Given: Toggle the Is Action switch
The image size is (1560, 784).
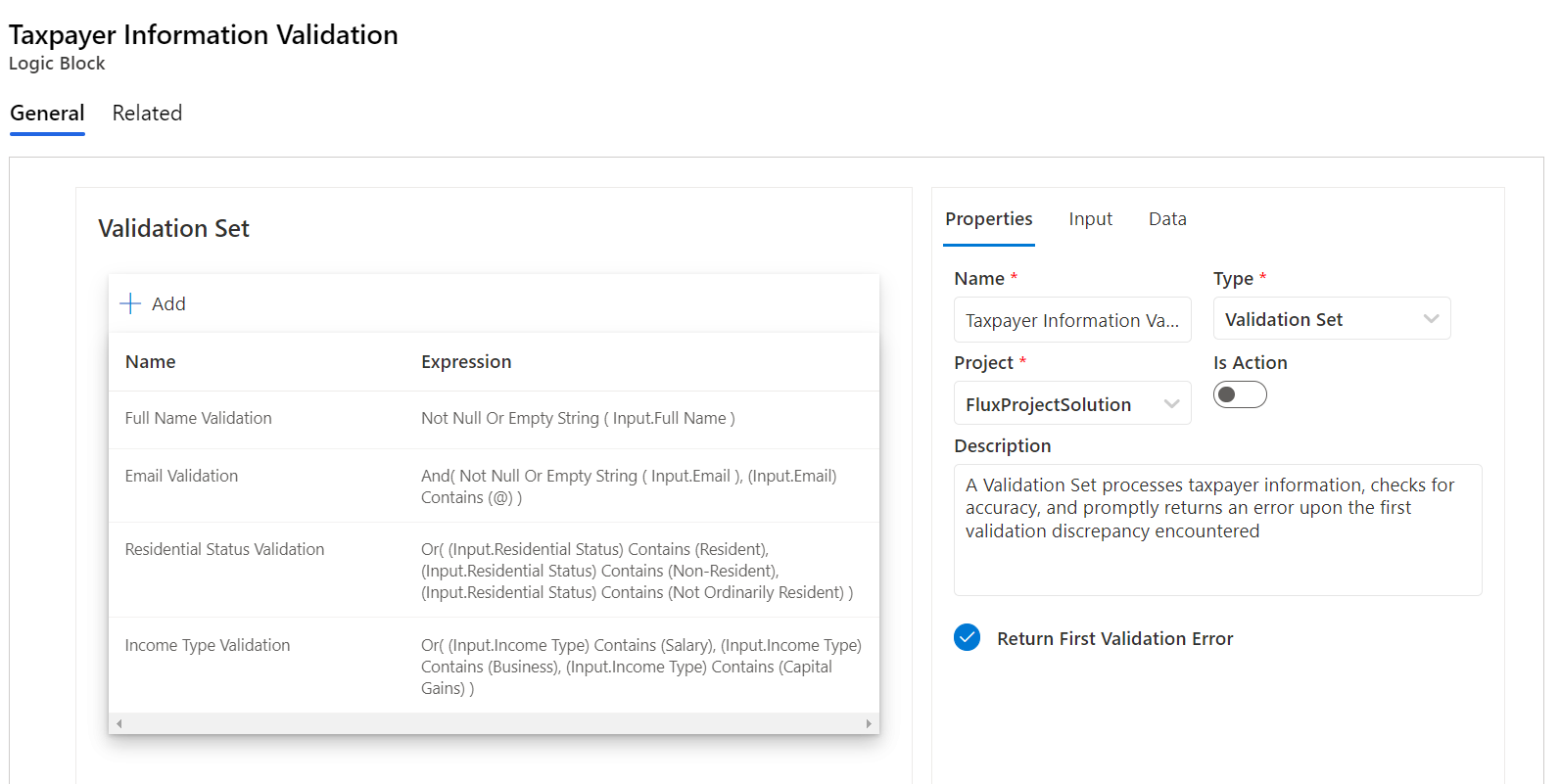Looking at the screenshot, I should (1240, 394).
